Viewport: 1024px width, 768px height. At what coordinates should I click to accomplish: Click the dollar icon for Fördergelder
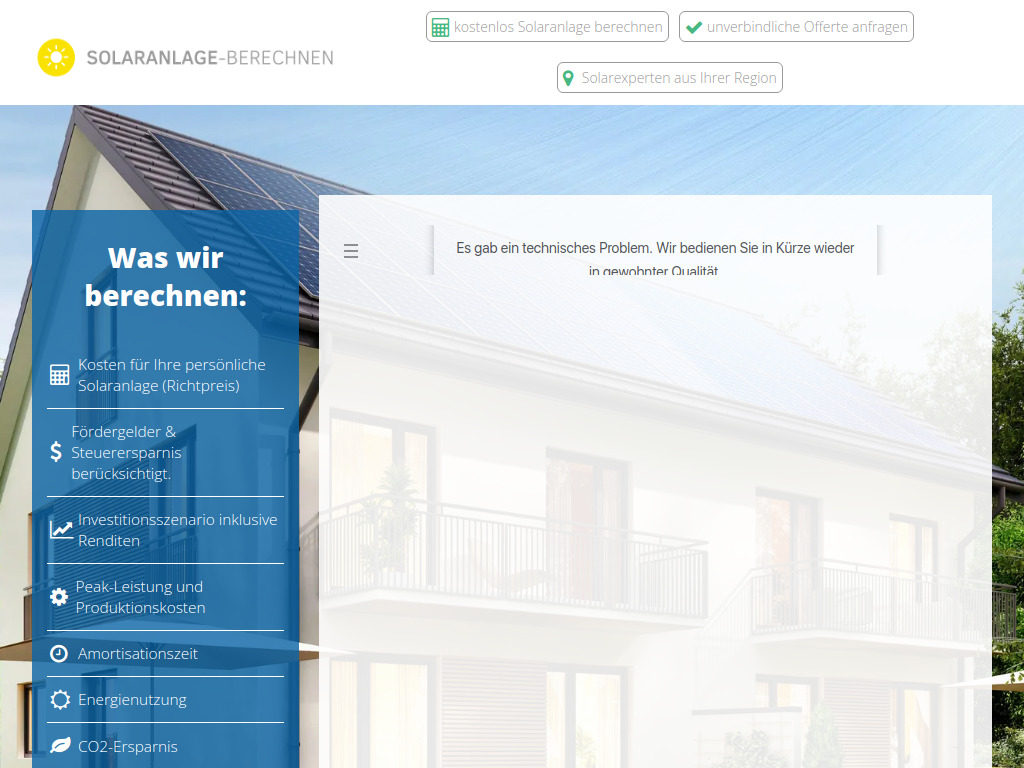point(57,452)
